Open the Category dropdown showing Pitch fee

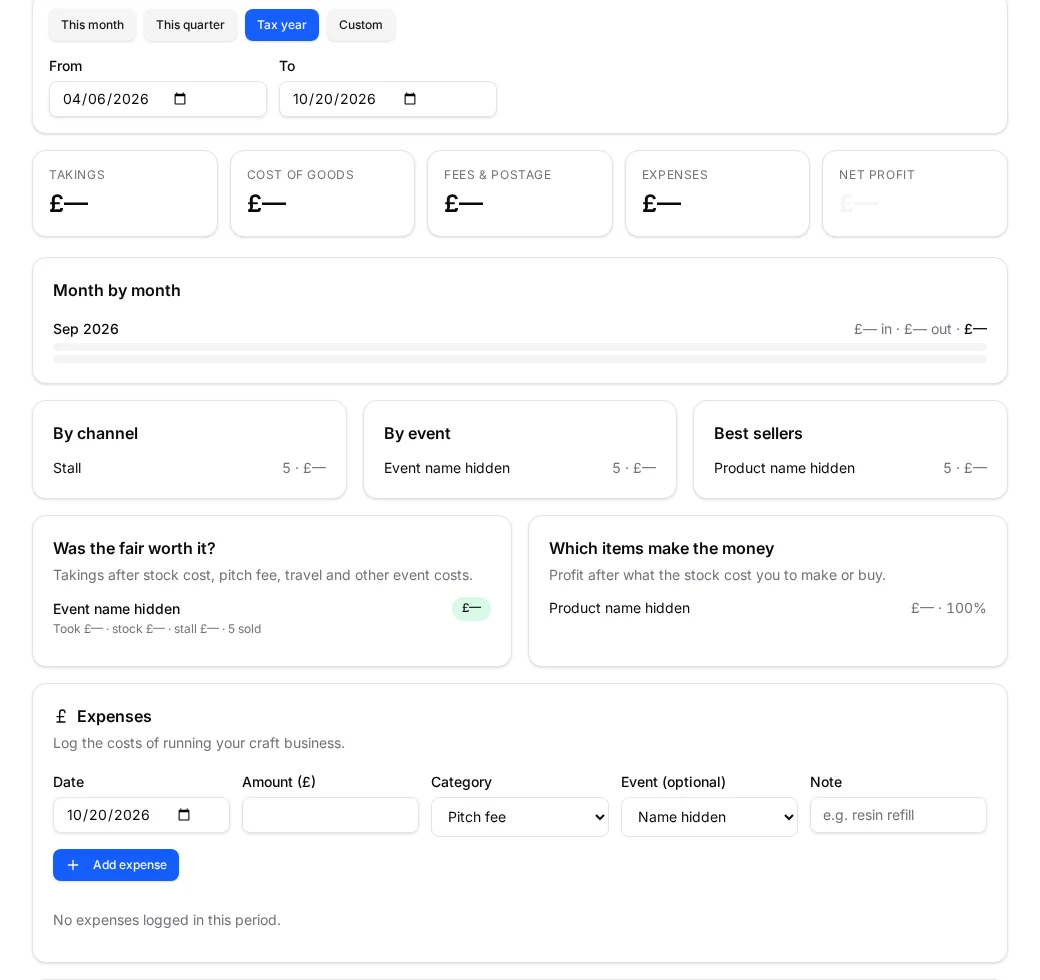(x=520, y=817)
